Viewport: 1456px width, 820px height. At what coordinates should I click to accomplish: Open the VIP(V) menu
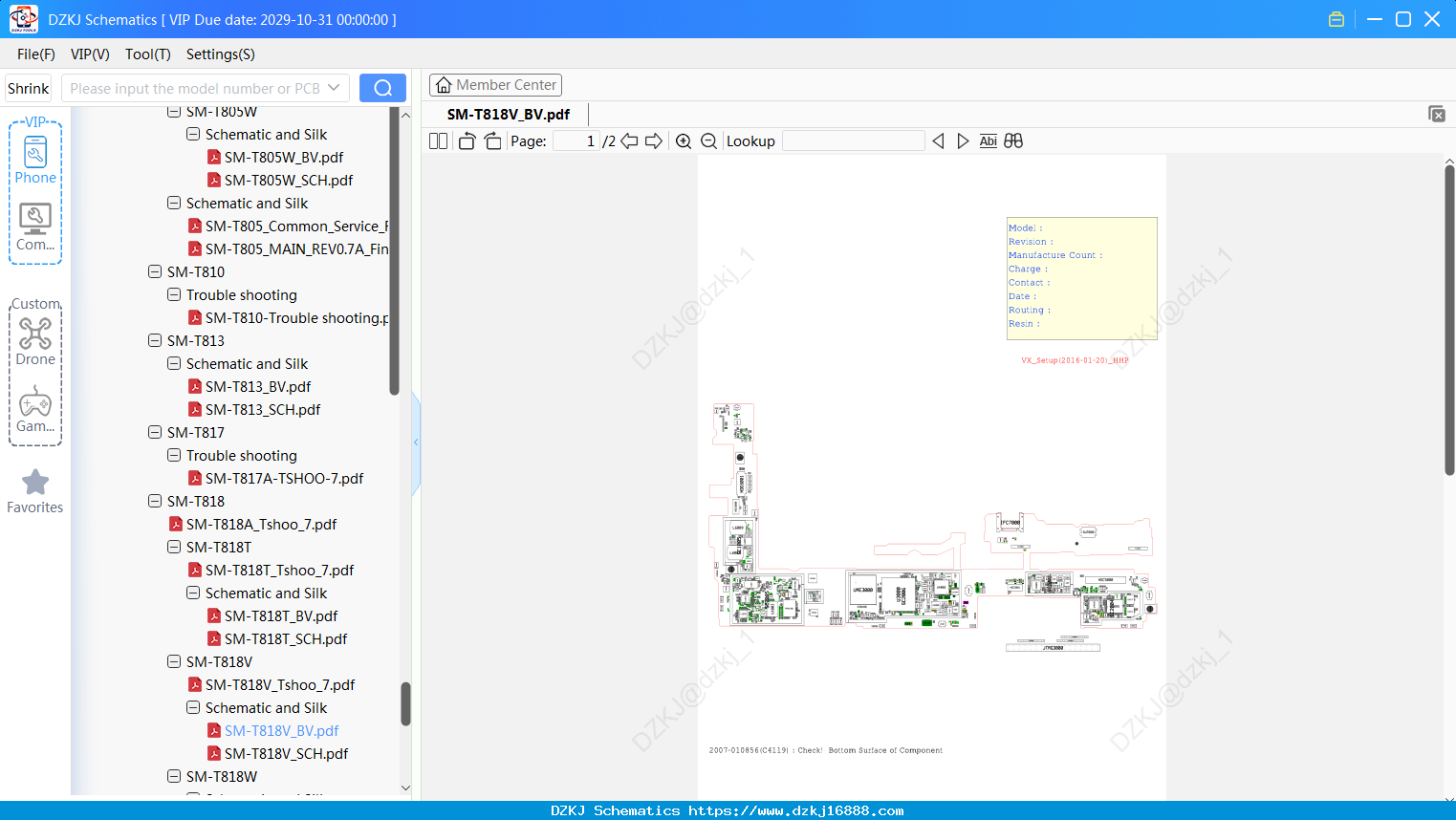point(90,54)
